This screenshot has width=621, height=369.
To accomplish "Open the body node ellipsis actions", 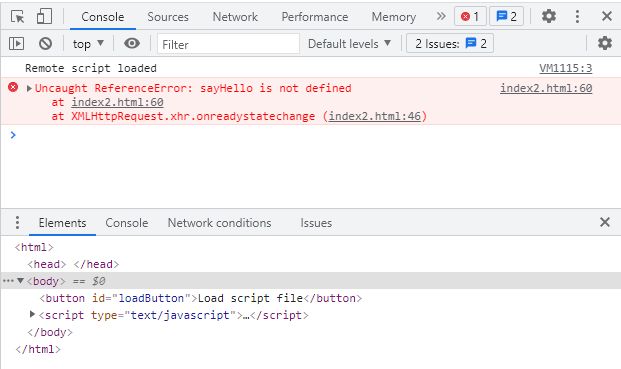I will pyautogui.click(x=8, y=281).
